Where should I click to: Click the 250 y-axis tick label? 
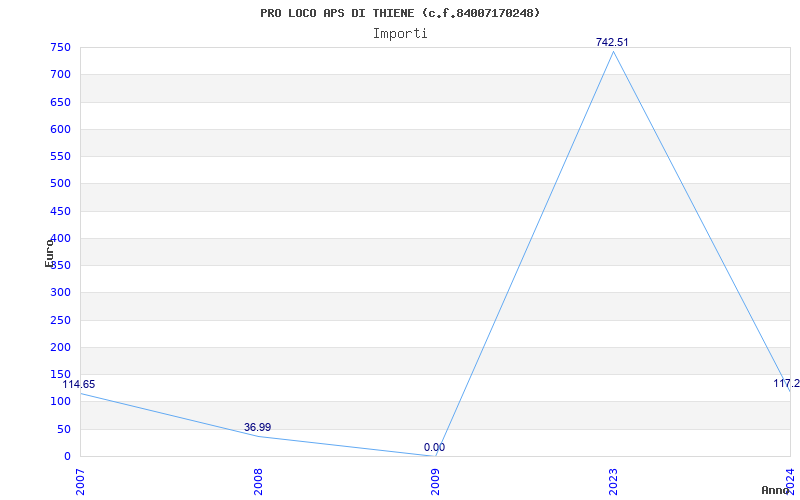[60, 320]
